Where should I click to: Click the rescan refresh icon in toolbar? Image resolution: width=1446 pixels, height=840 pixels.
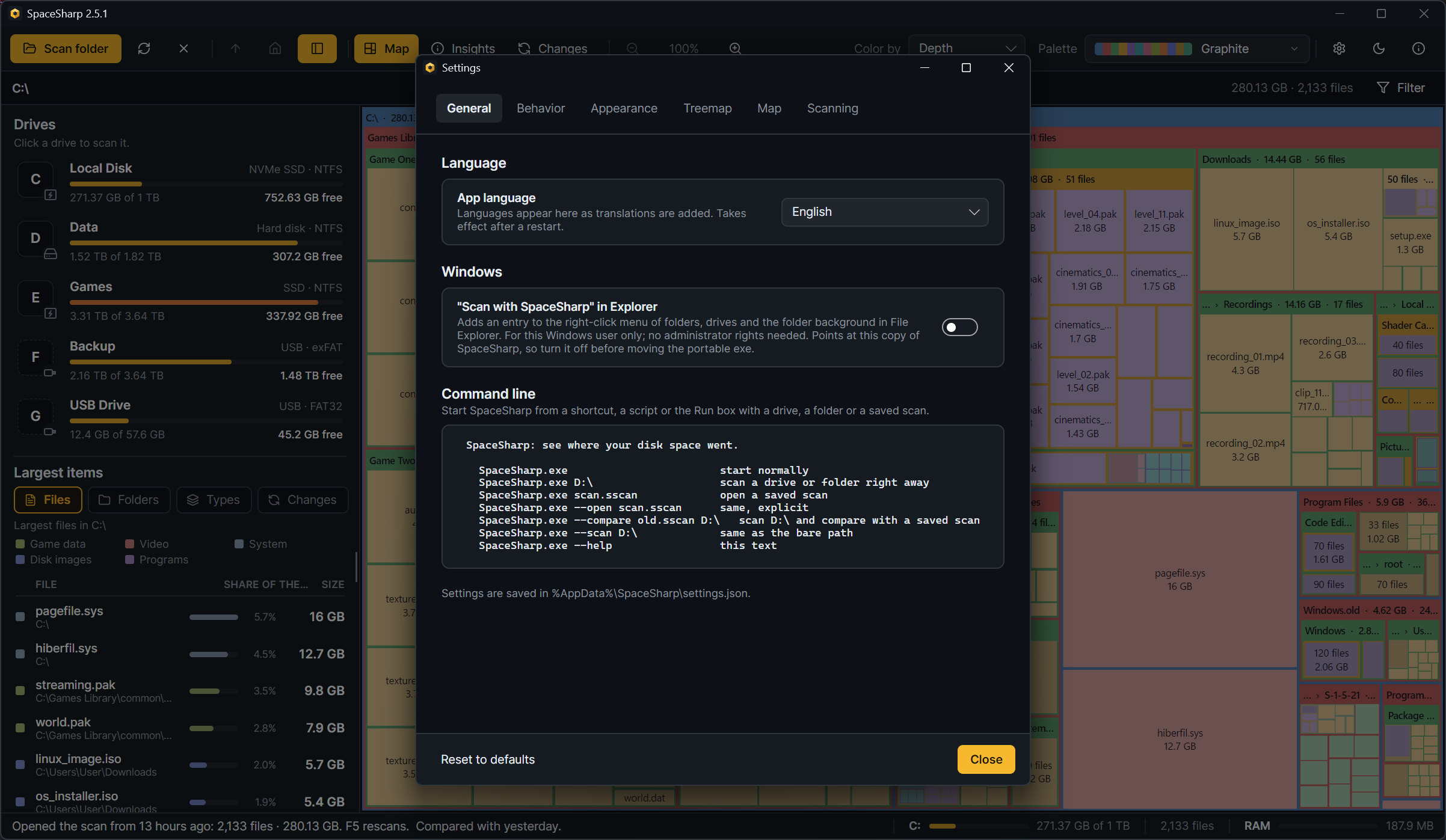144,49
